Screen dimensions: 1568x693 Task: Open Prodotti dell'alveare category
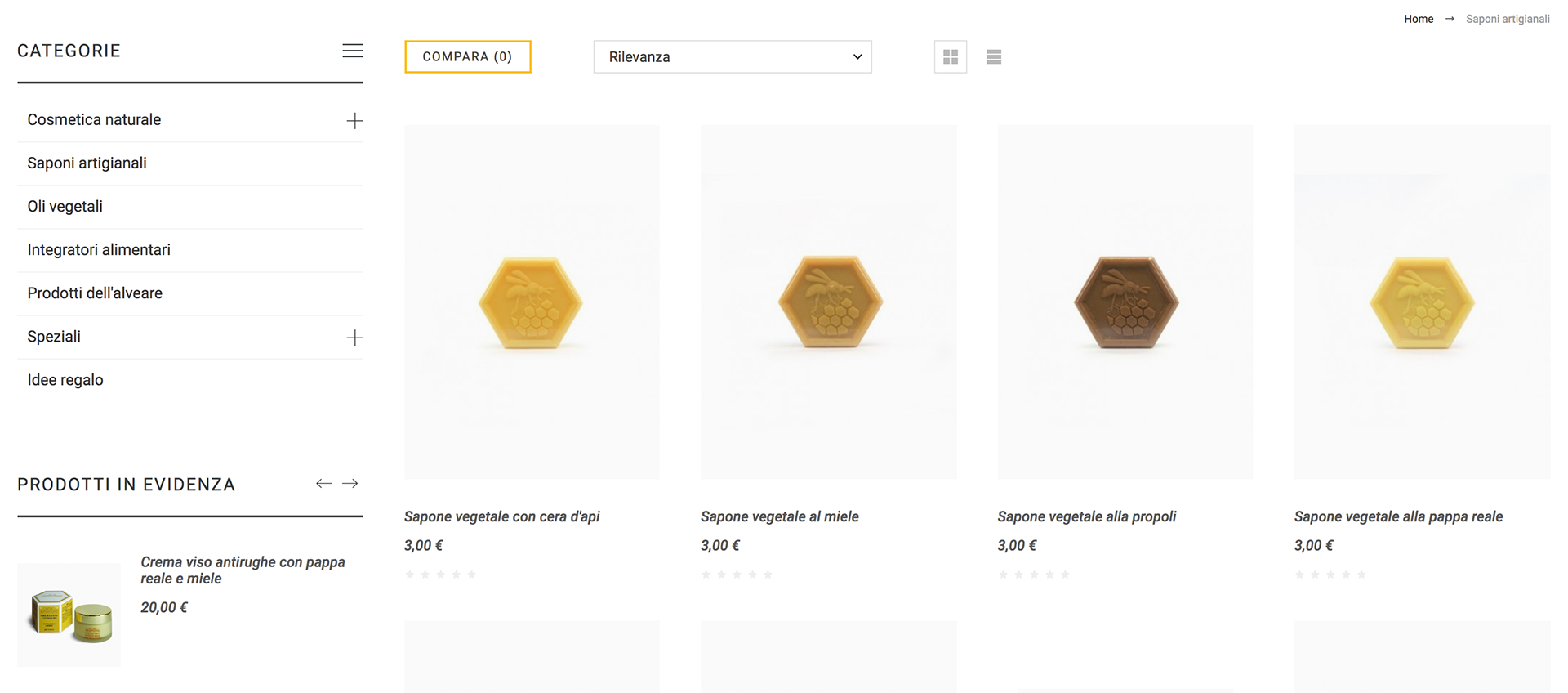95,293
